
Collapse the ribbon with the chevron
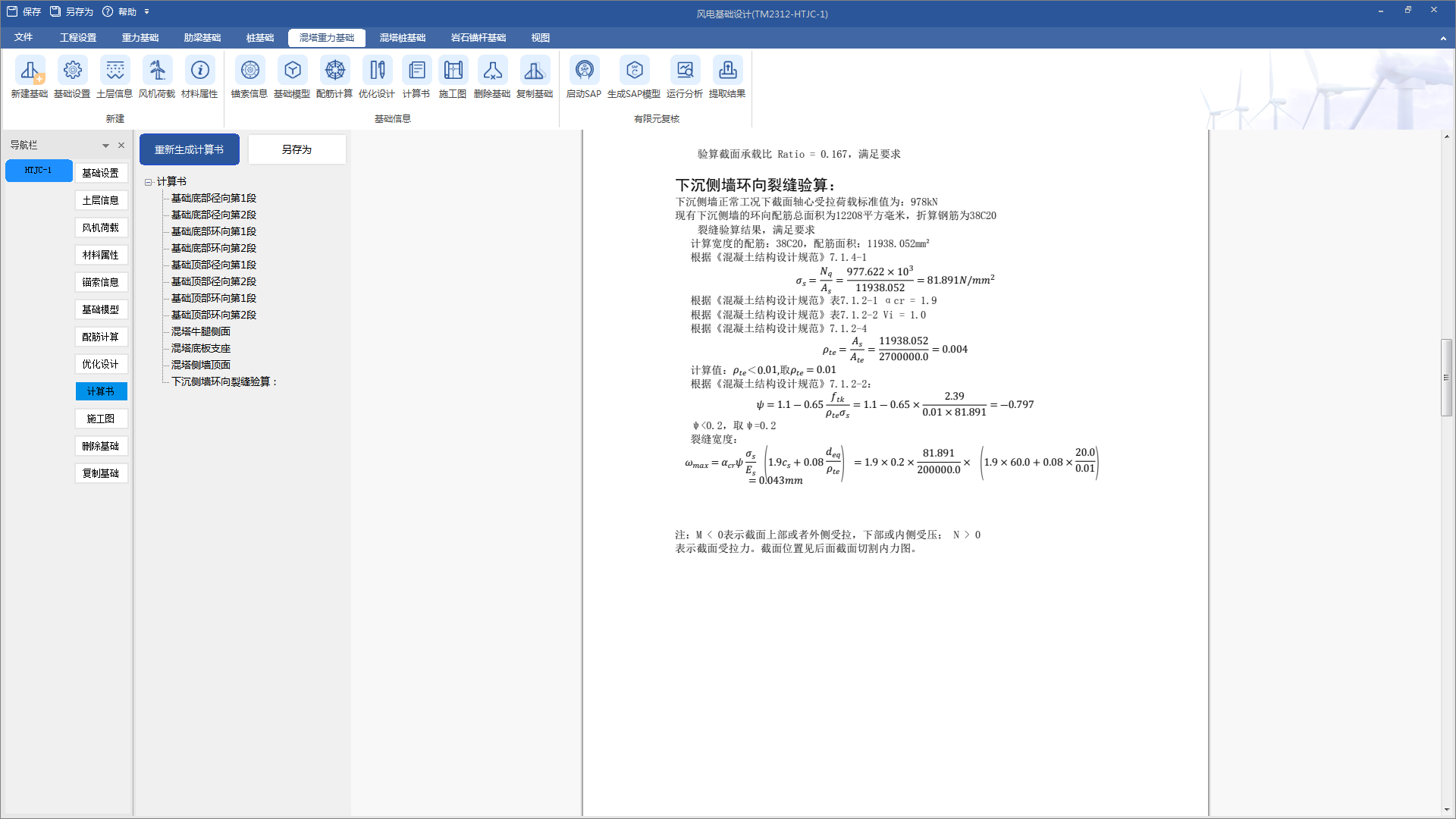click(x=1442, y=38)
